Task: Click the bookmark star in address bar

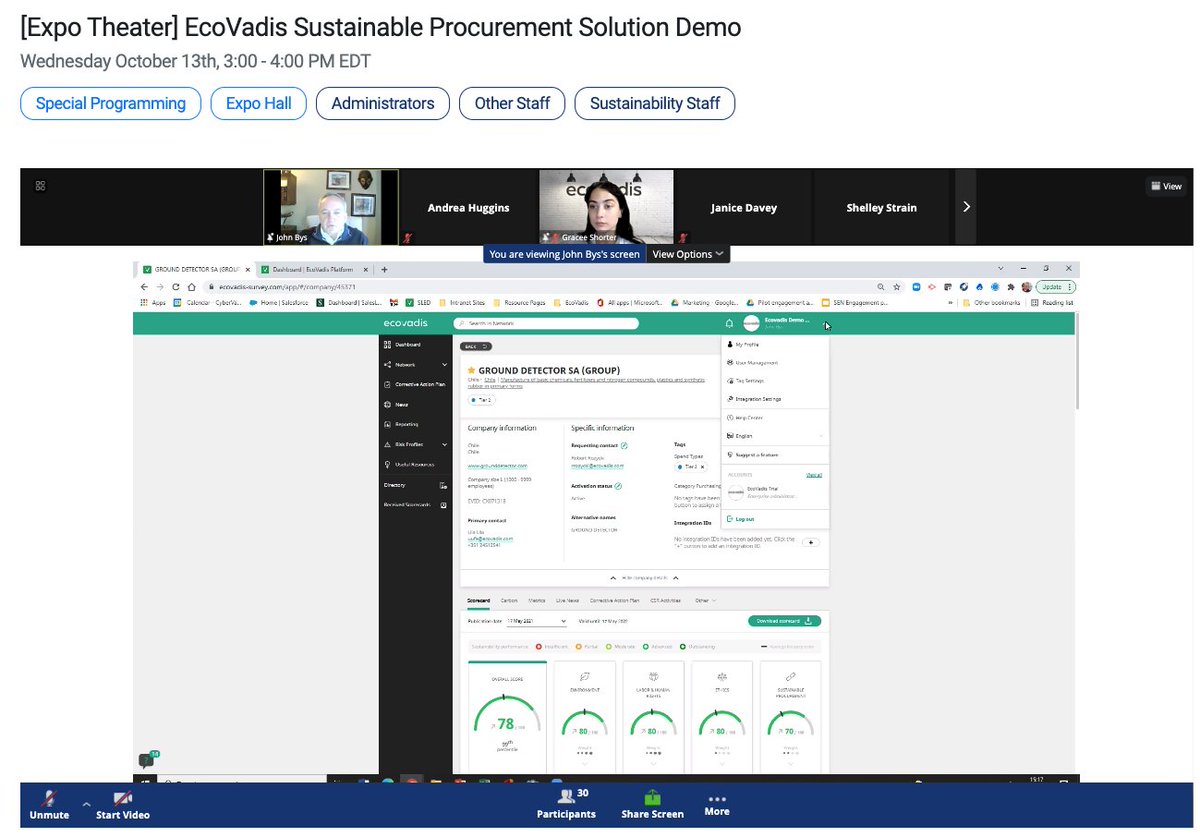Action: [896, 286]
